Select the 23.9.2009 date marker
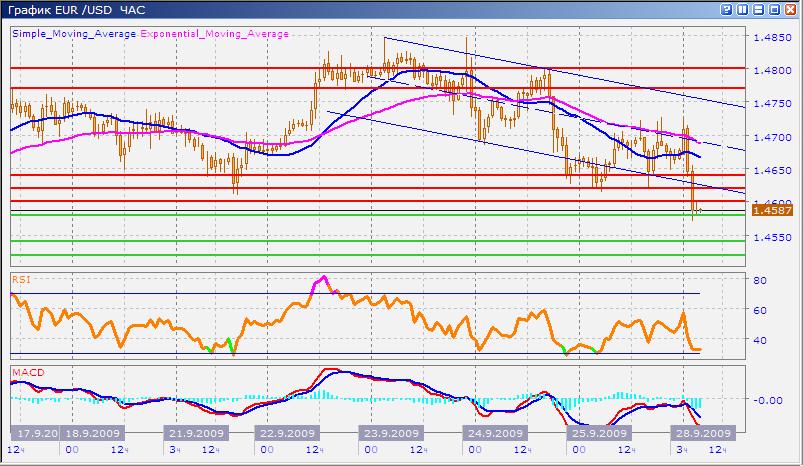 [393, 434]
